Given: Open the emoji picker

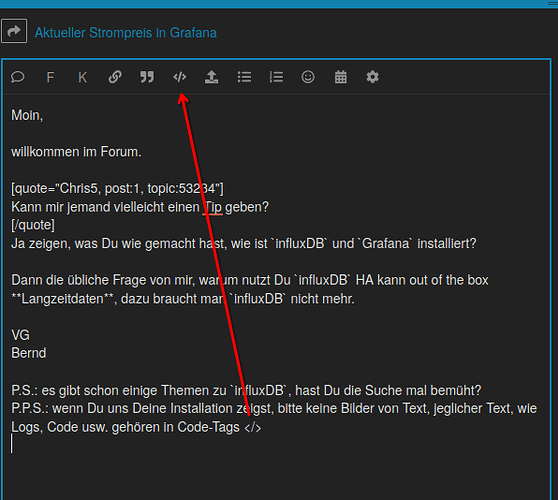Looking at the screenshot, I should coord(308,77).
